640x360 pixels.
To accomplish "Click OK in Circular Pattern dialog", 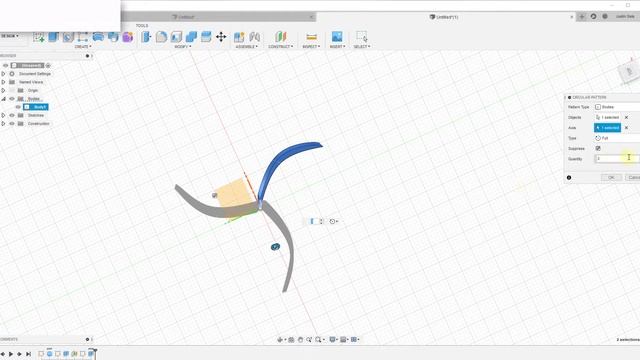I will (611, 178).
